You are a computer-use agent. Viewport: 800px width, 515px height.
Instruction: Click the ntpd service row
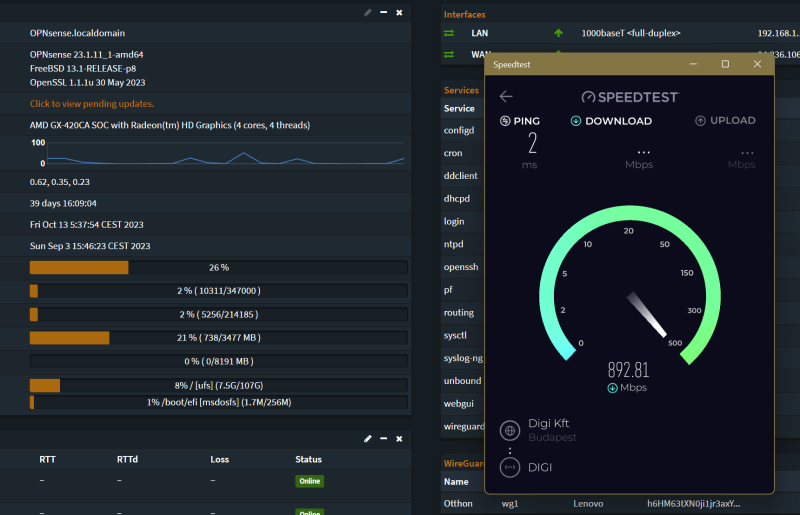pyautogui.click(x=462, y=244)
